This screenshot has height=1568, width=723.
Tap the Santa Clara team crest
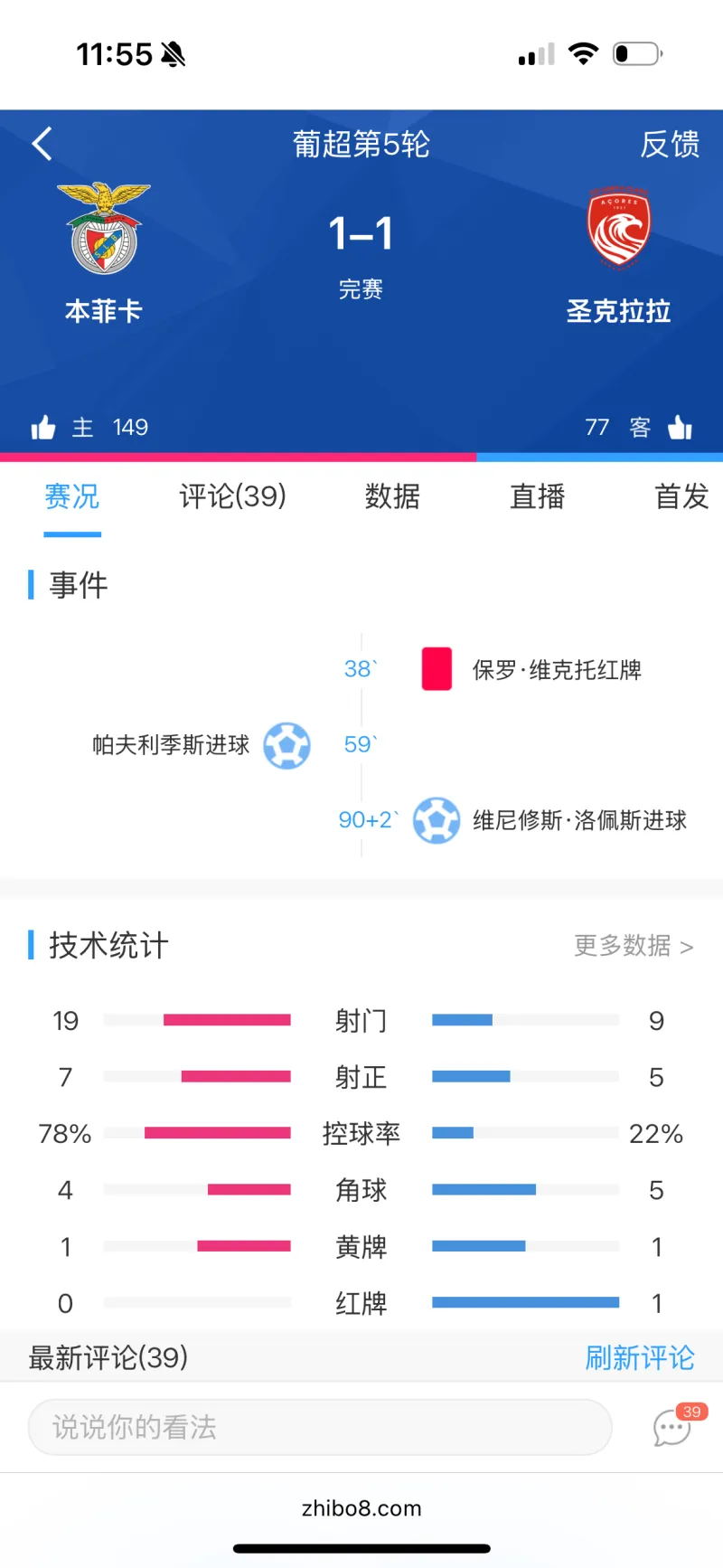618,228
